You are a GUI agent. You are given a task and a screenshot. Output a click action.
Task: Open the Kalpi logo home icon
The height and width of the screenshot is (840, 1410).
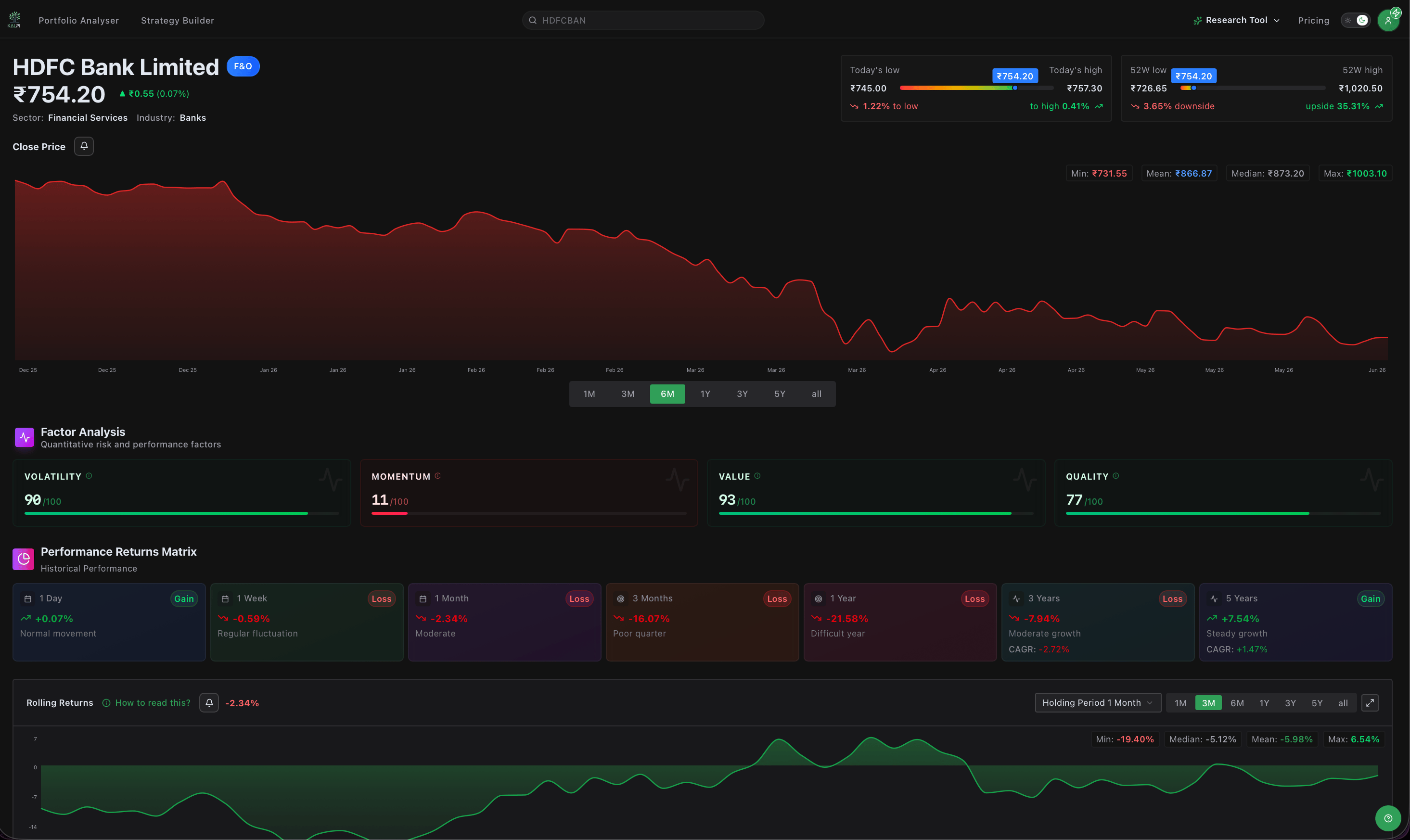coord(14,20)
